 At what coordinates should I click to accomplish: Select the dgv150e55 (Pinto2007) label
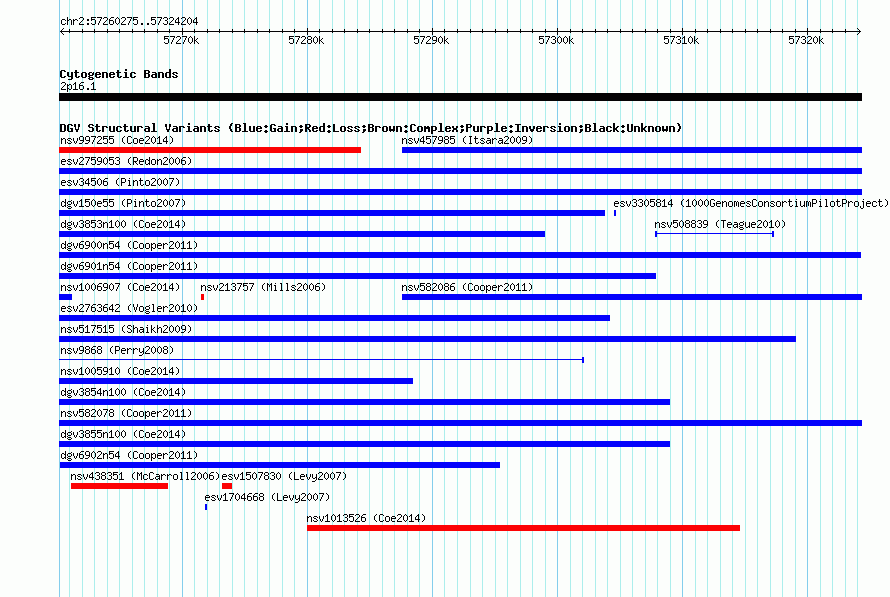123,203
